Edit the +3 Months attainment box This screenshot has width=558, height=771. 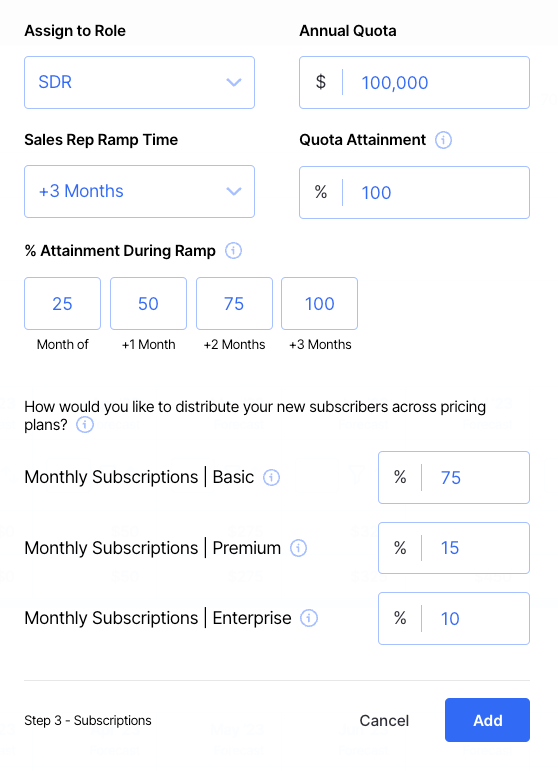320,303
